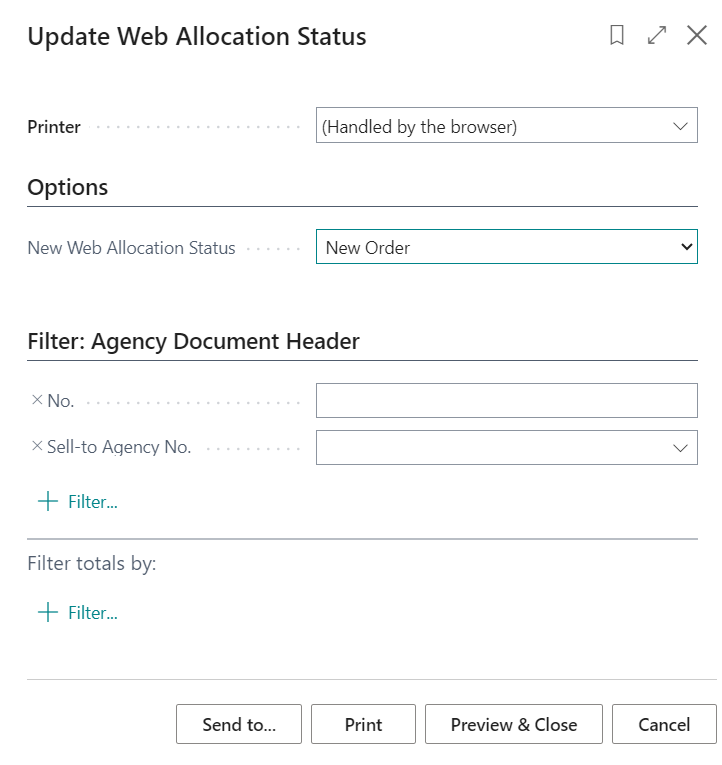Click the Filter: Agency Document Header heading

193,341
